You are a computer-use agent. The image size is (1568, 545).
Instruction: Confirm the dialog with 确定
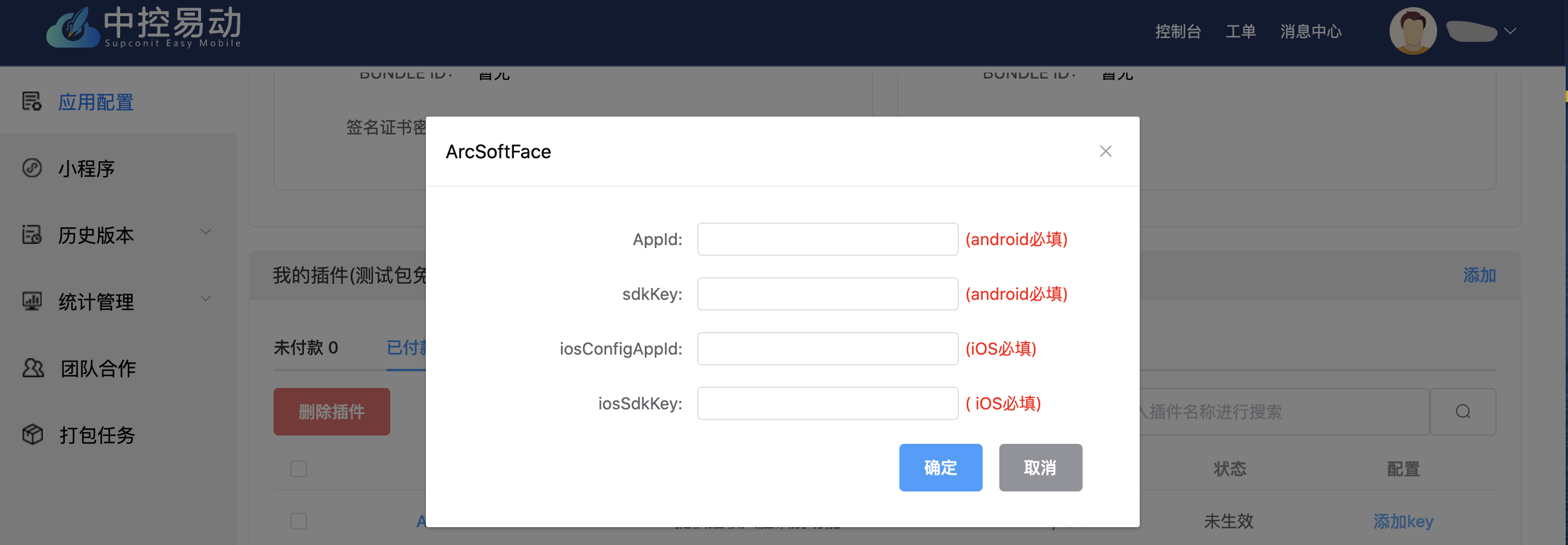point(940,467)
